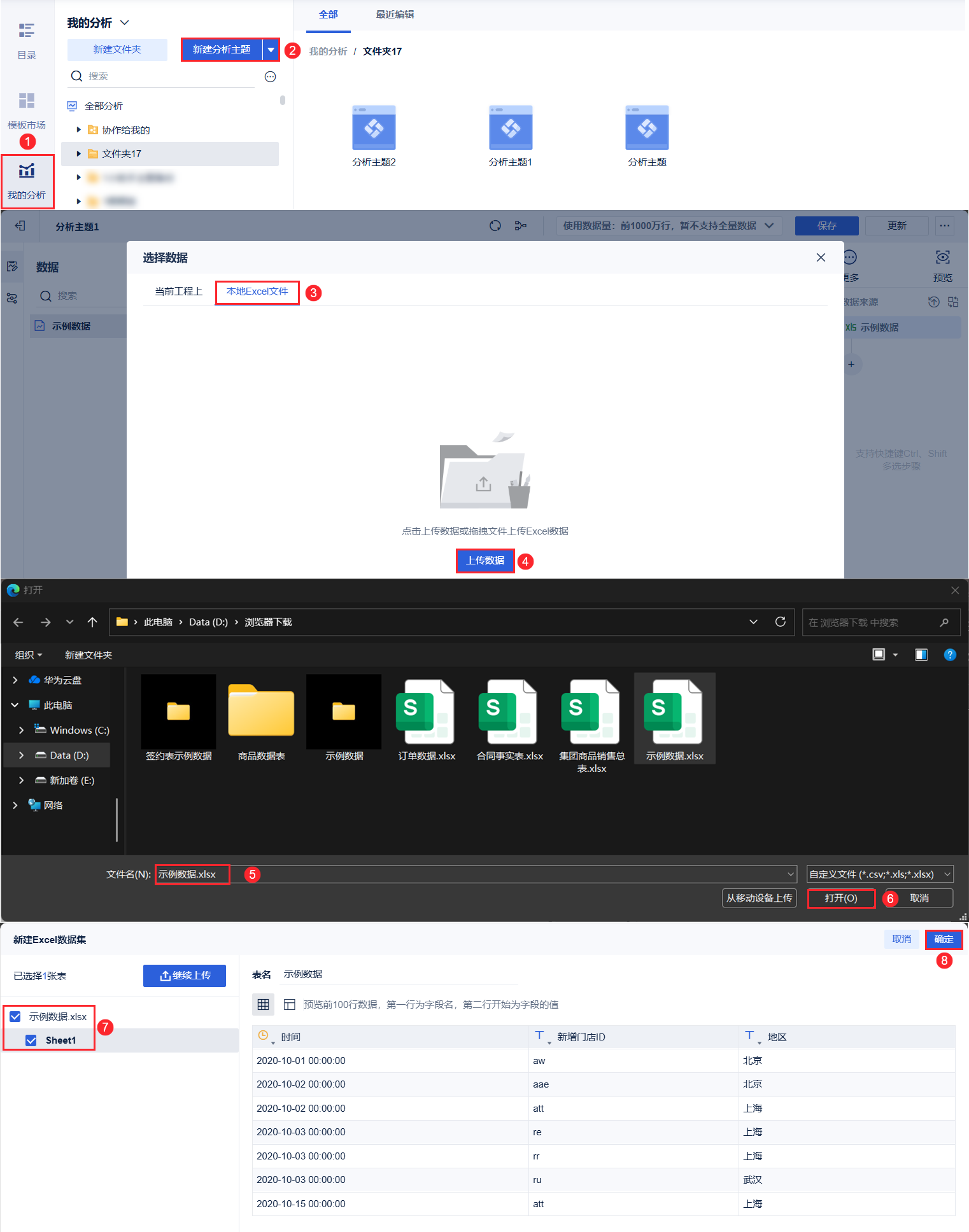Image resolution: width=969 pixels, height=1232 pixels.
Task: Select 示例数据.xlsx file icon
Action: pos(674,711)
